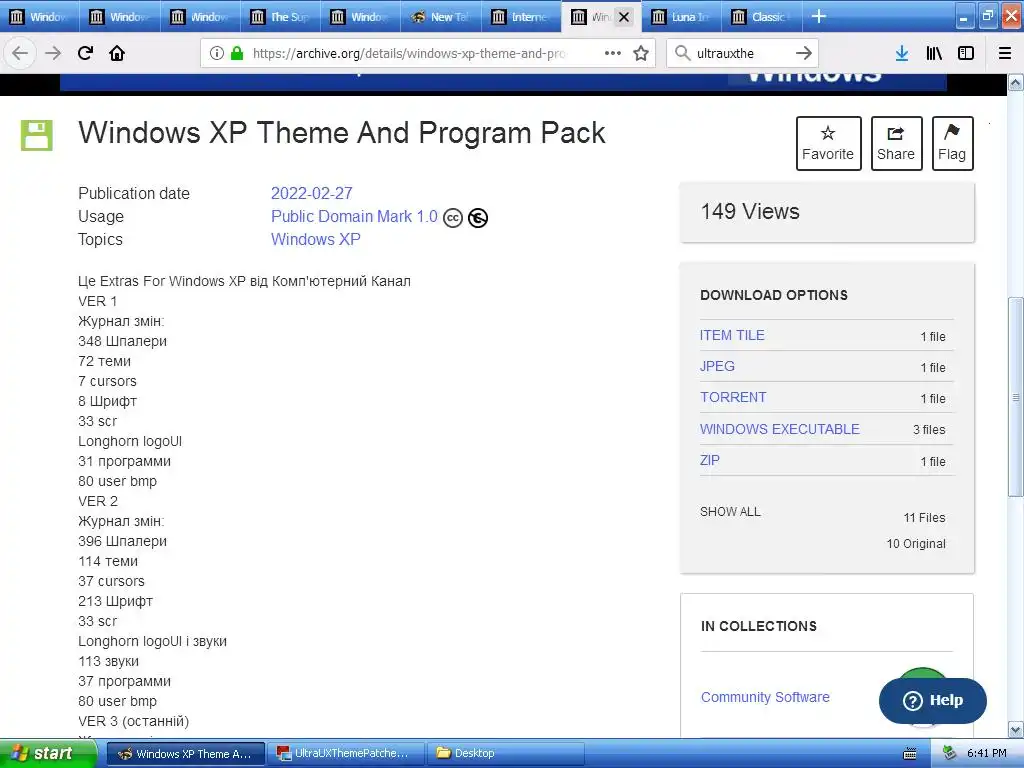
Task: Bookmark this page with the star
Action: [641, 53]
